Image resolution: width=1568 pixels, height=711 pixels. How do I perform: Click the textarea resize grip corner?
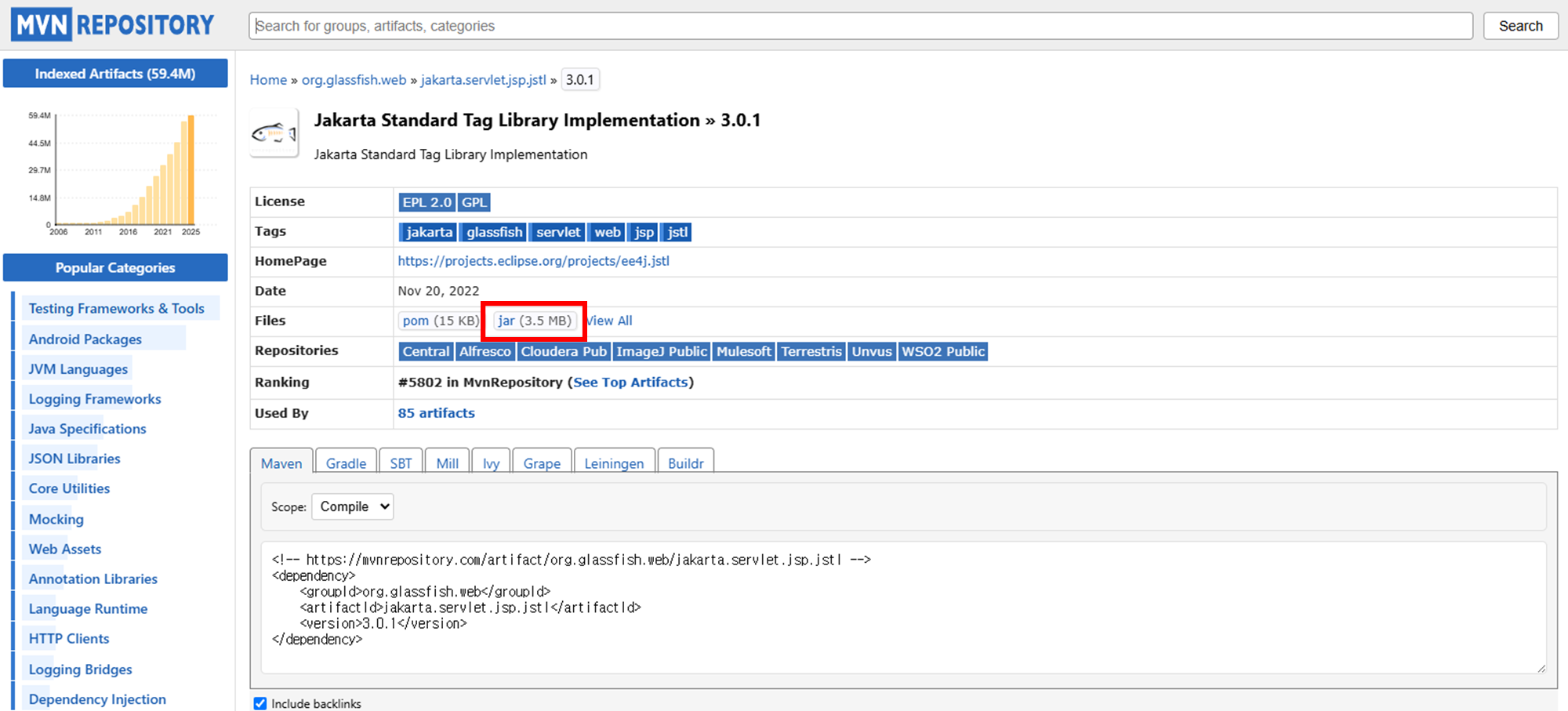[x=1541, y=668]
